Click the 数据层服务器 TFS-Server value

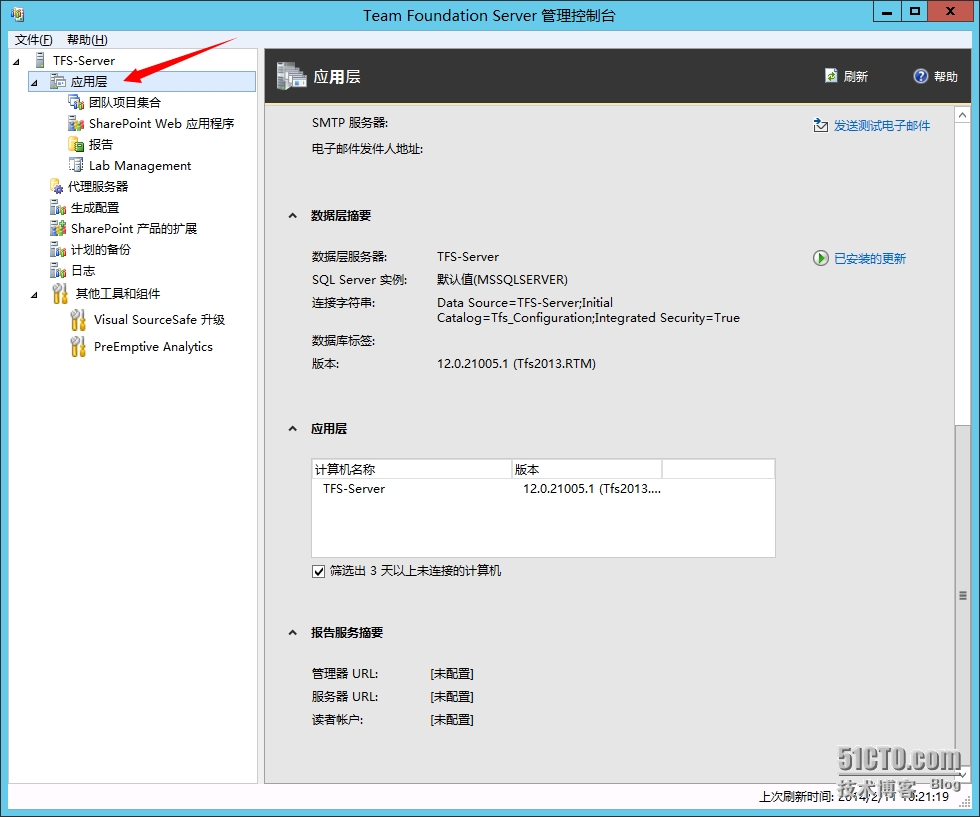468,256
